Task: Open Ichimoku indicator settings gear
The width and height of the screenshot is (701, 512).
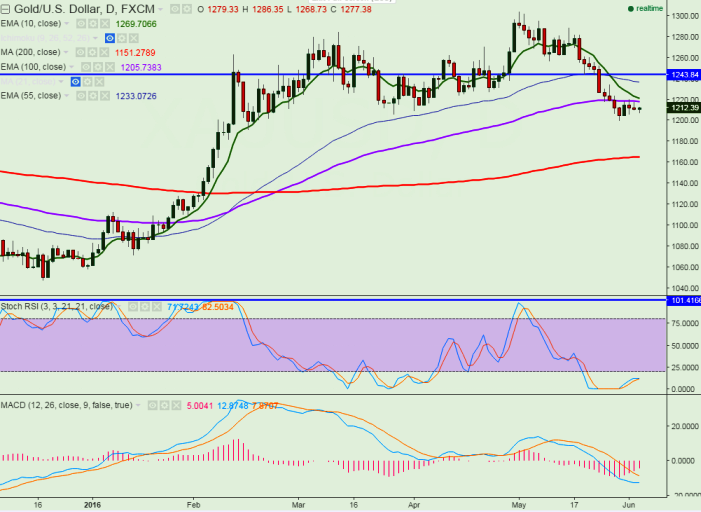Action: 122,38
